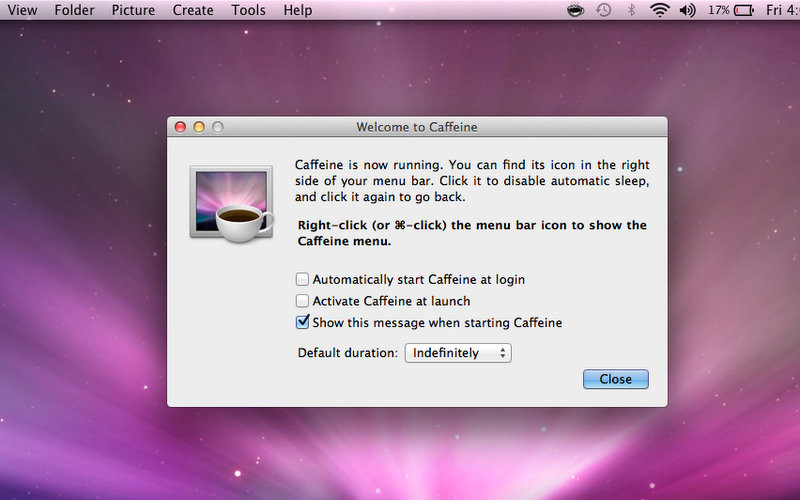Click the 17% battery percentage text

(x=719, y=10)
